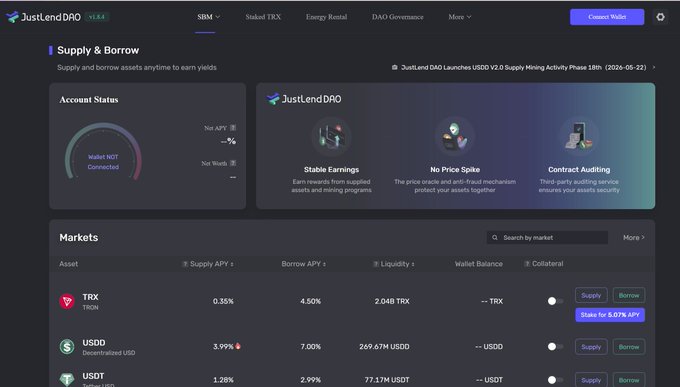Click the announcement icon beside the USDD news
The image size is (680, 387).
pyautogui.click(x=395, y=67)
